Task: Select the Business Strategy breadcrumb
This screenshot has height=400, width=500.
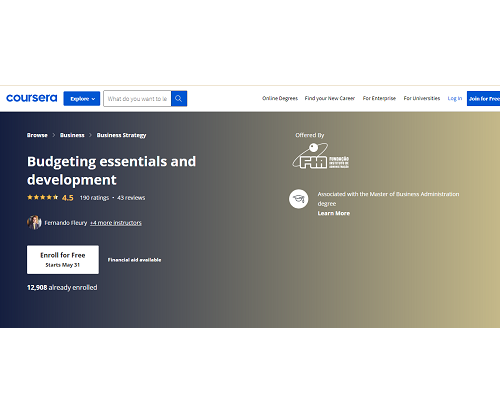Action: [x=121, y=135]
